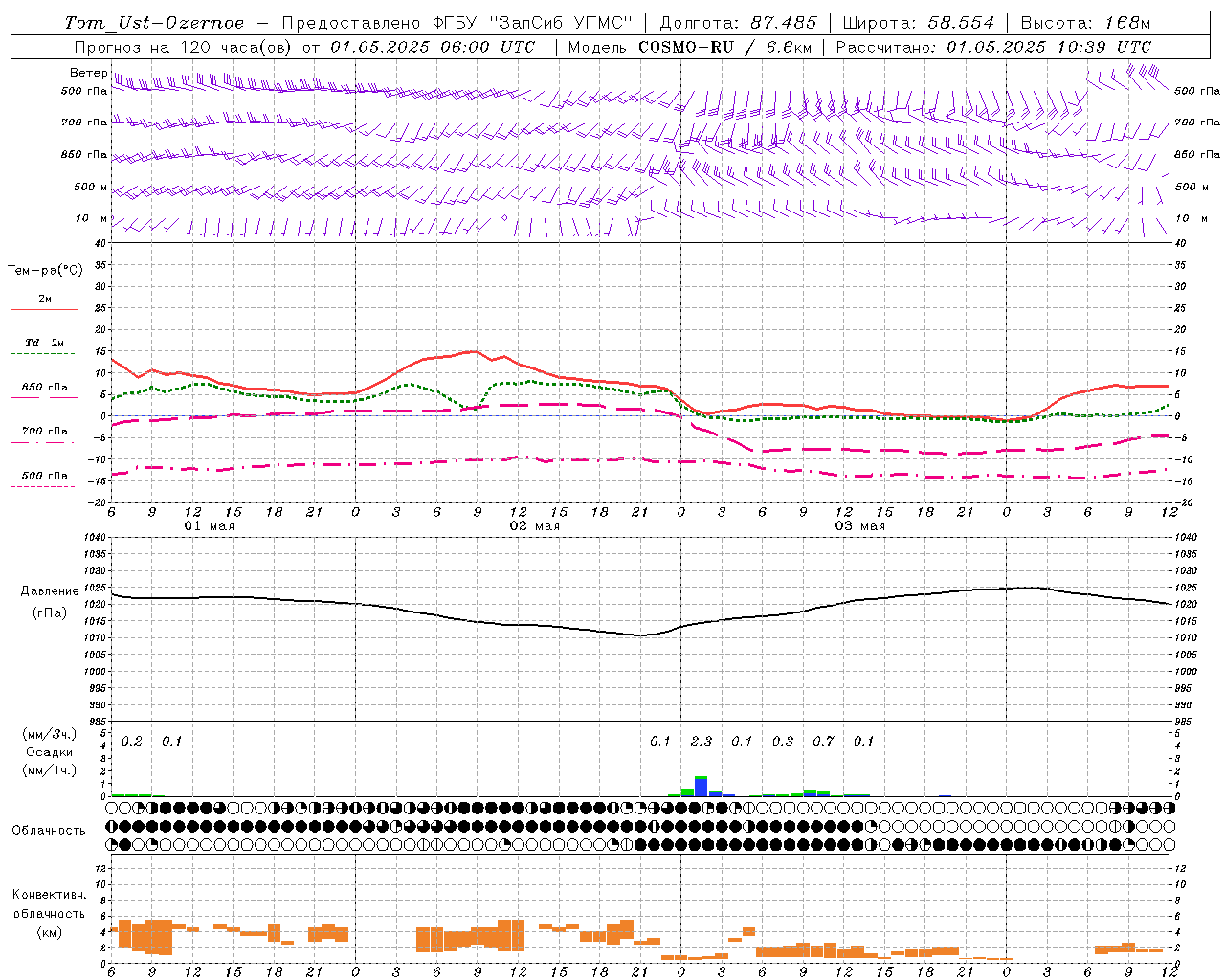The width and height of the screenshot is (1225, 980).
Task: Click the Td 2м dew point legend entry
Action: coord(45,343)
